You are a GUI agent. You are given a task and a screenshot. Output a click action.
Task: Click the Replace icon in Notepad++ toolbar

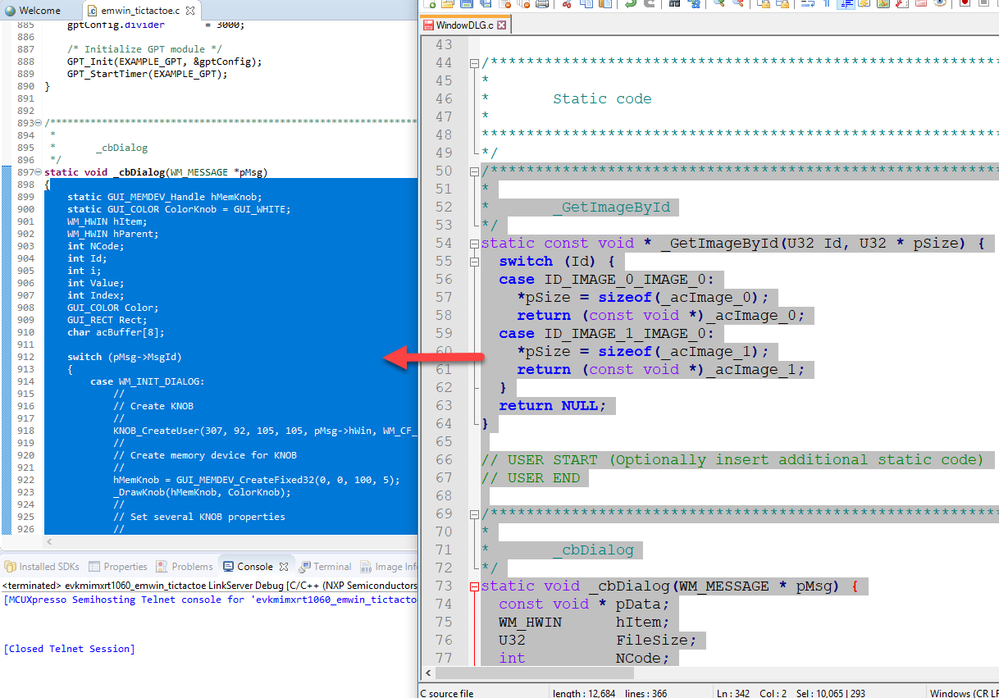693,3
